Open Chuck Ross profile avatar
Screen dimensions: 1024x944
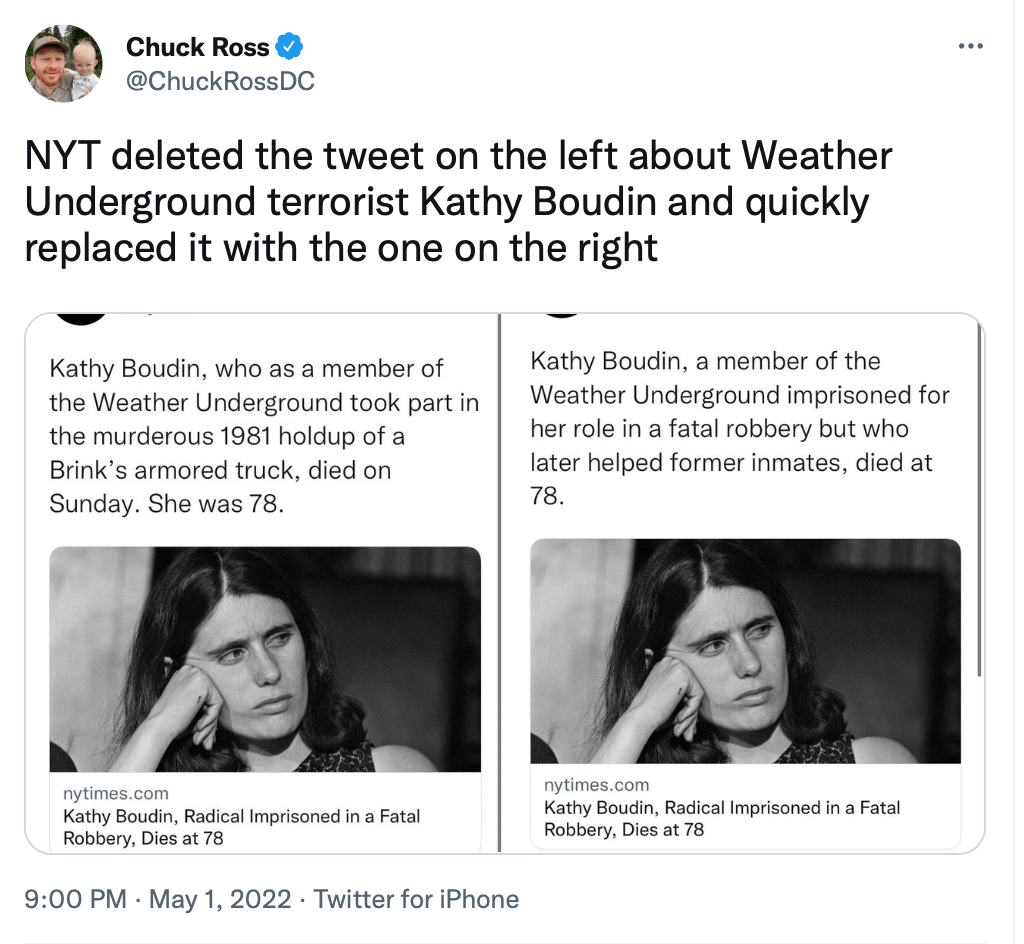pos(63,64)
